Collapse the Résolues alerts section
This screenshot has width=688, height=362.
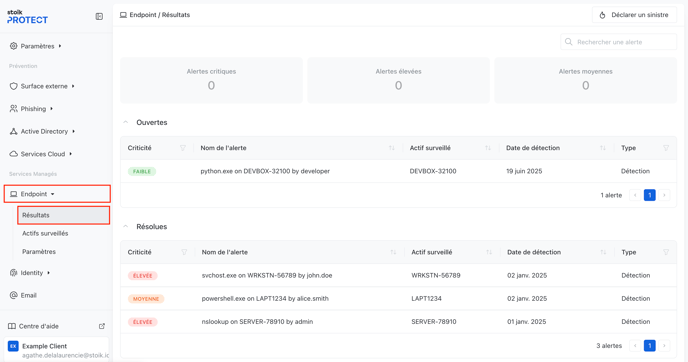[x=125, y=227]
